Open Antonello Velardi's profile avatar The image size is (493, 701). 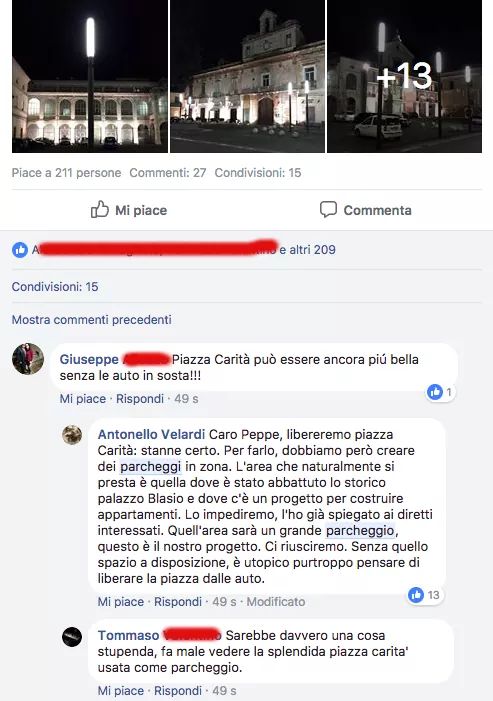[72, 435]
